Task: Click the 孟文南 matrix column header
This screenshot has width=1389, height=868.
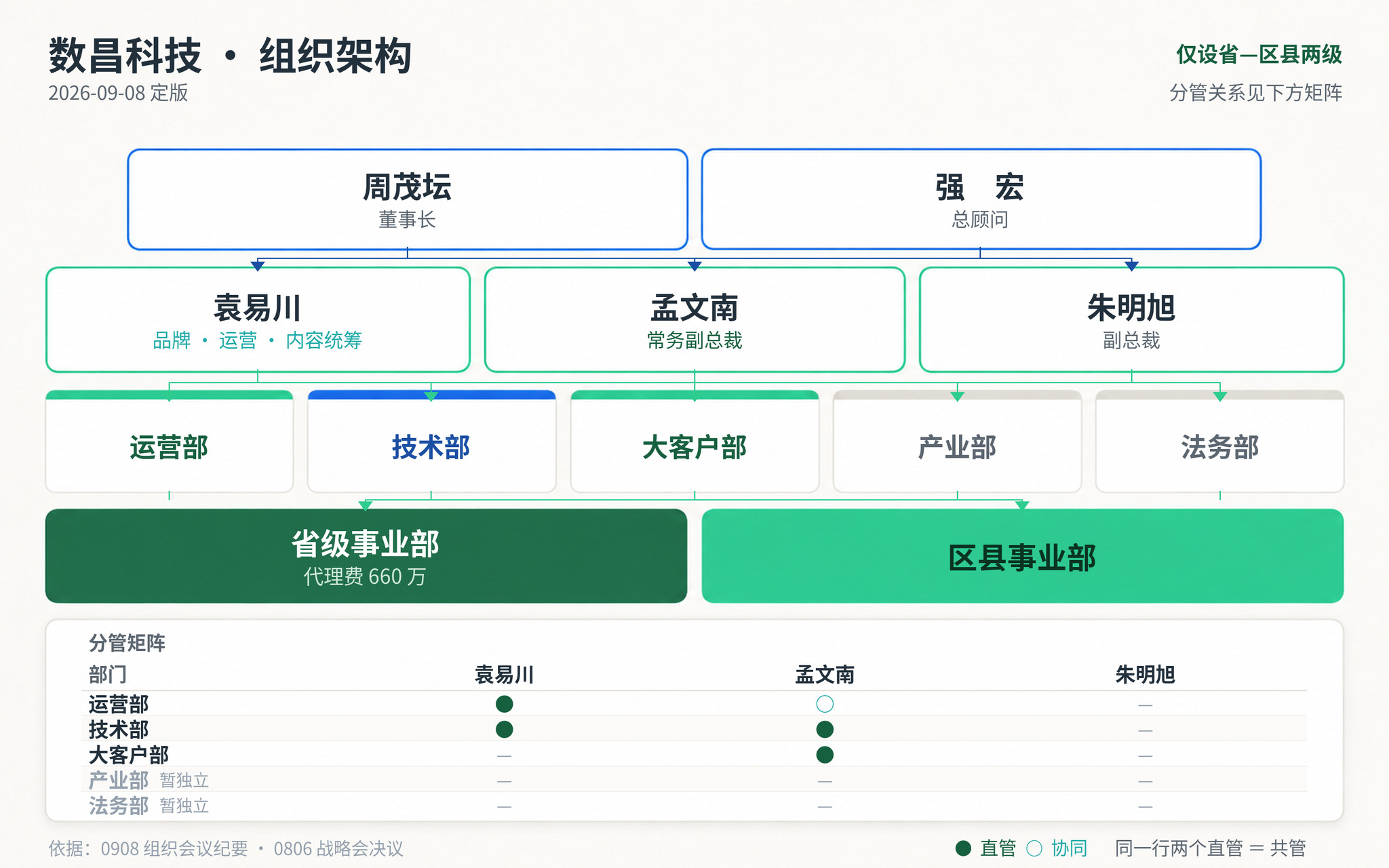Action: (825, 675)
